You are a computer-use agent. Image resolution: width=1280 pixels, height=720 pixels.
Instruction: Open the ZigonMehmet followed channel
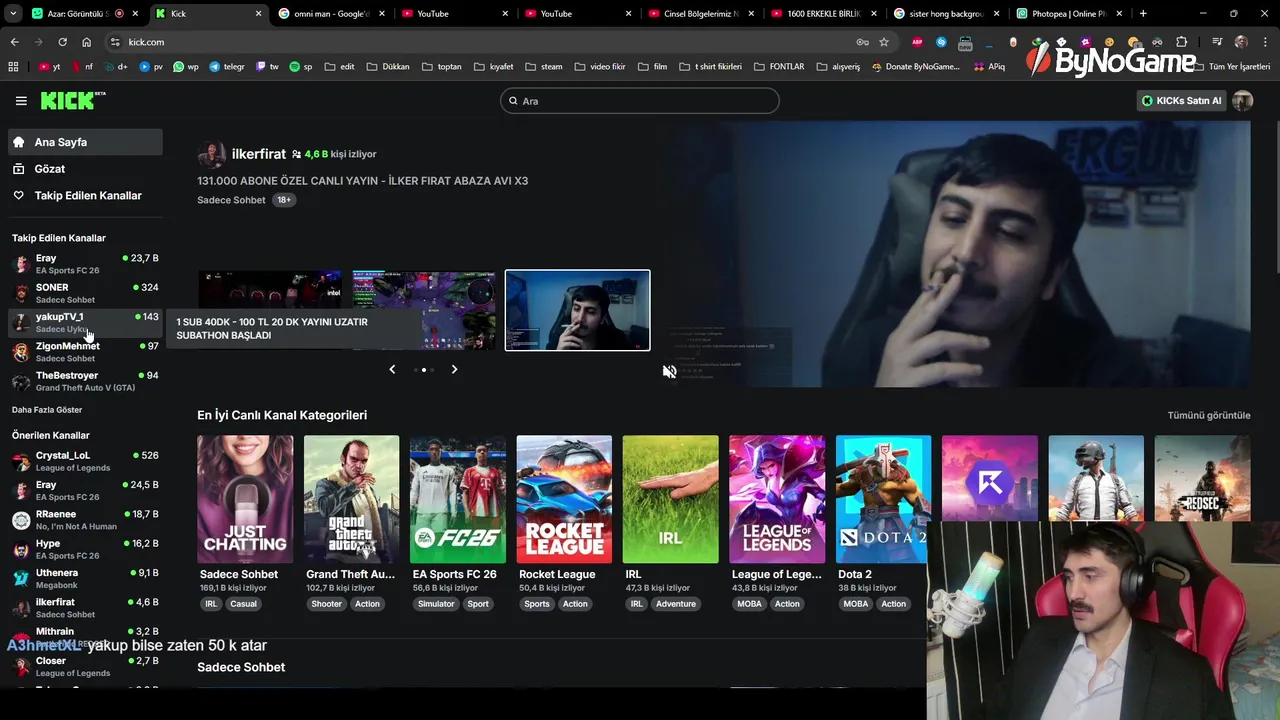tap(85, 352)
